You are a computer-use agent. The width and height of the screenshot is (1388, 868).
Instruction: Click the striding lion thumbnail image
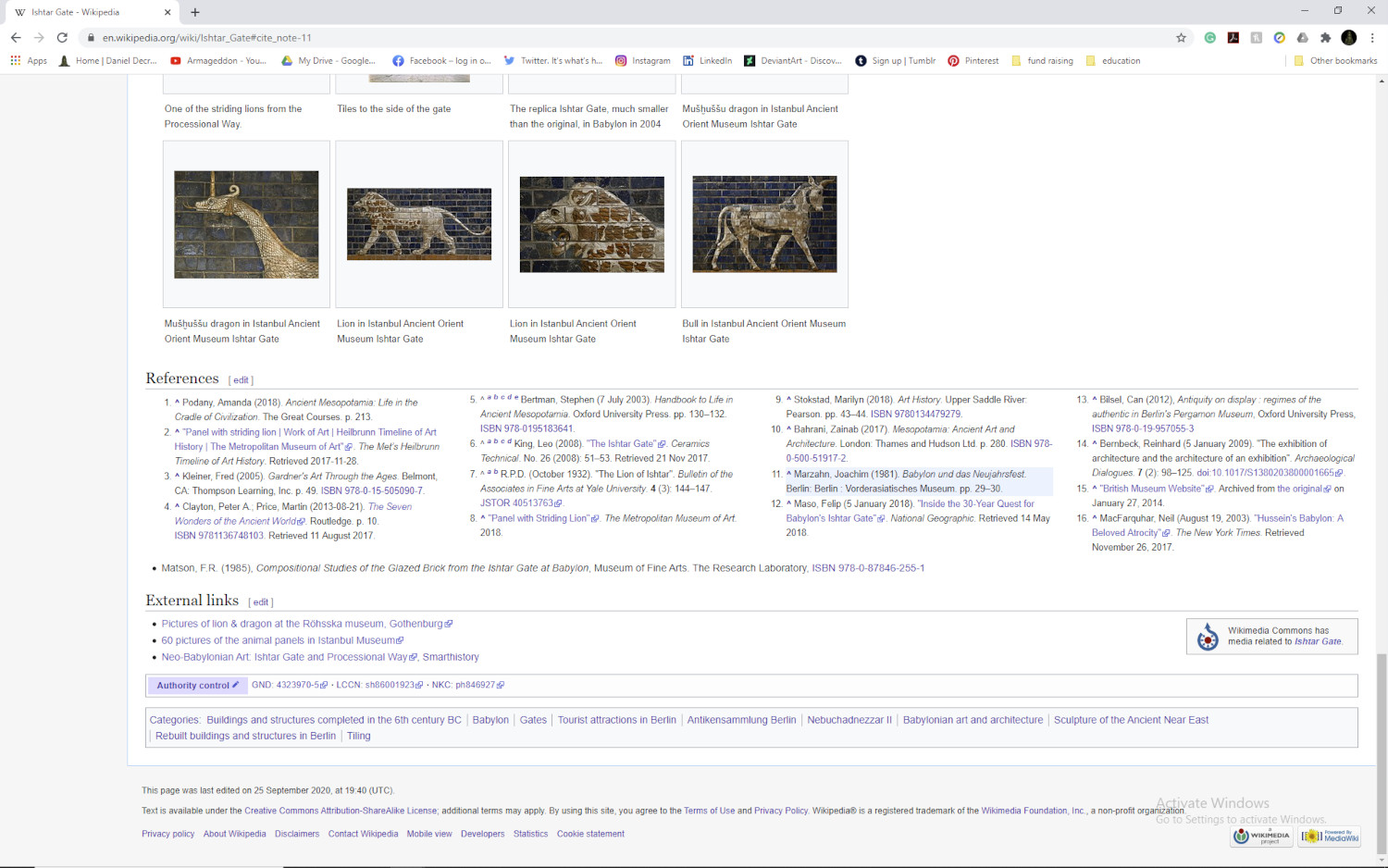tap(418, 224)
